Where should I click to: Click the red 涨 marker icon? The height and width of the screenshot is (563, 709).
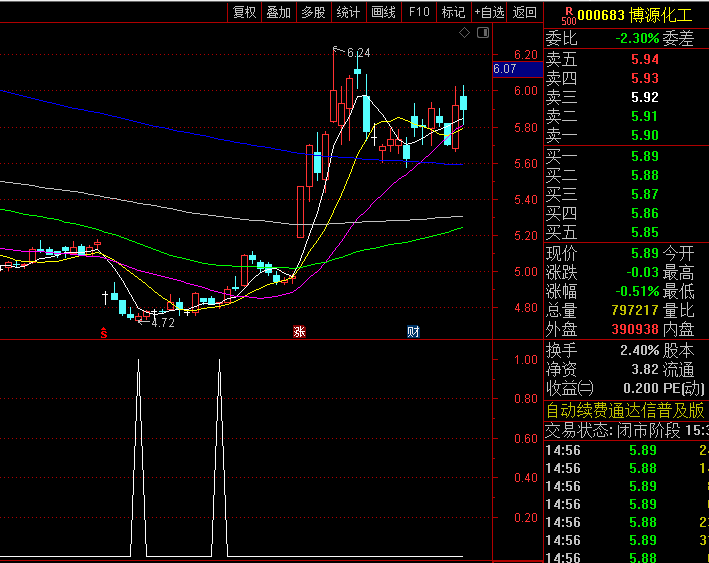(x=298, y=331)
